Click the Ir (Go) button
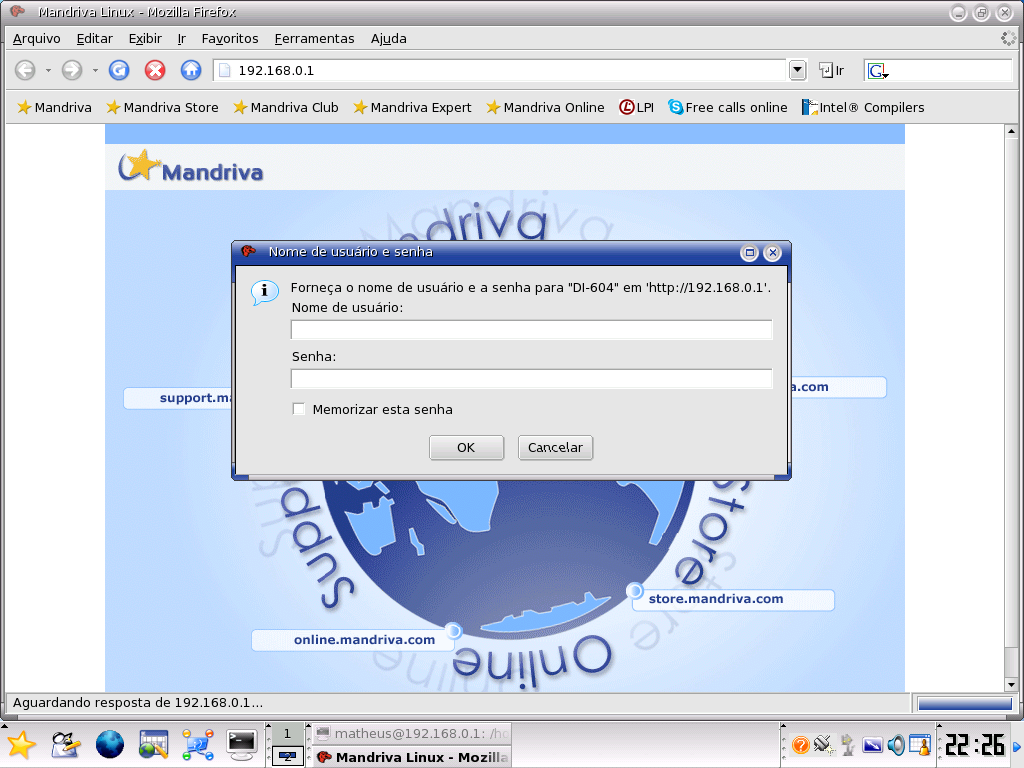This screenshot has height=768, width=1024. pos(832,71)
